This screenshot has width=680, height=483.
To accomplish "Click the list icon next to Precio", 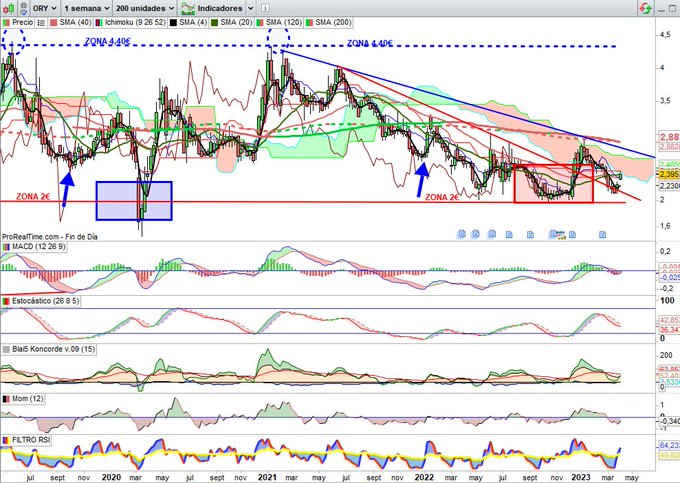I will tap(41, 23).
